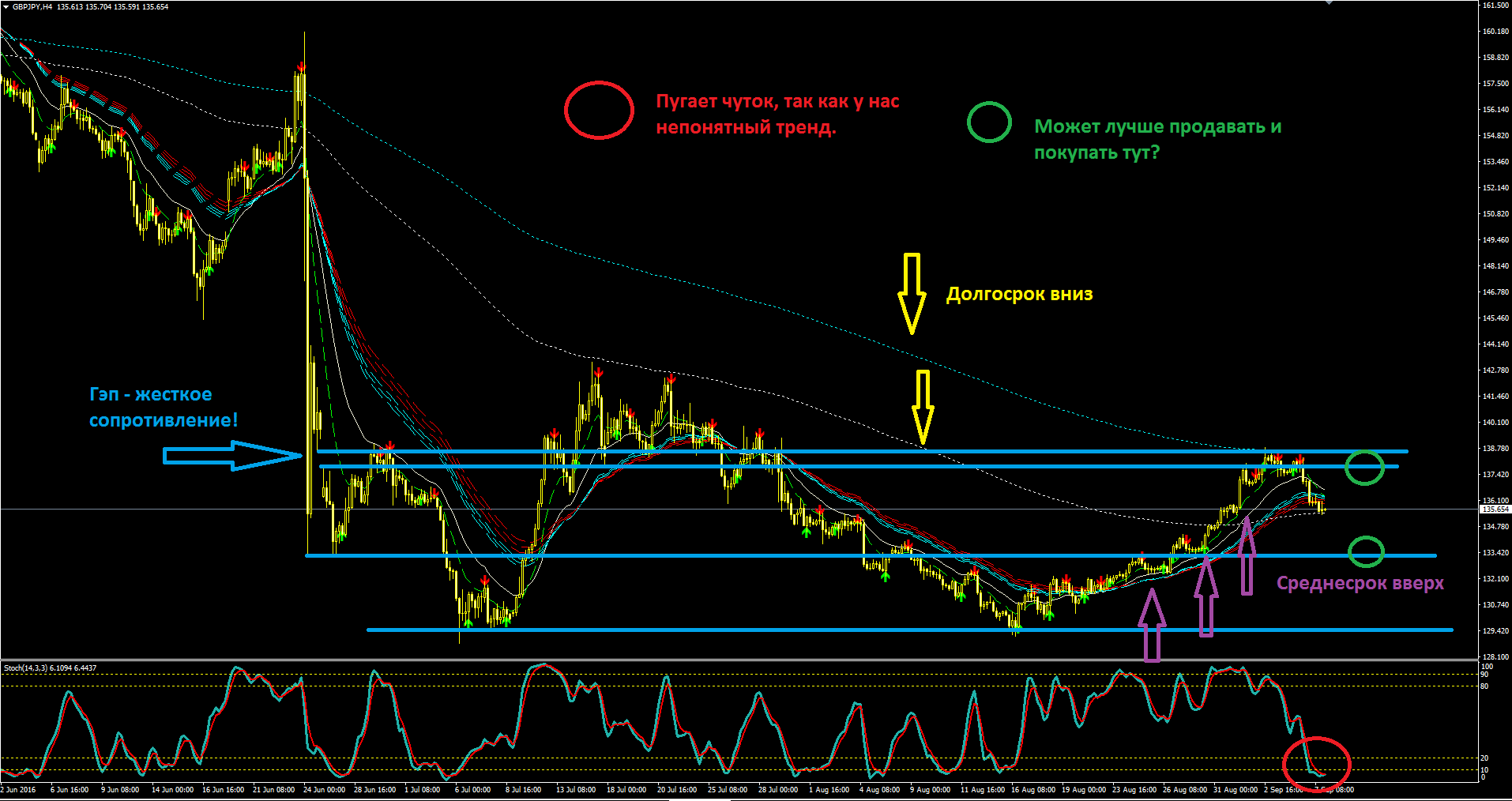Click the GBPJPY,H4 chart title
1512x801 pixels.
point(32,7)
